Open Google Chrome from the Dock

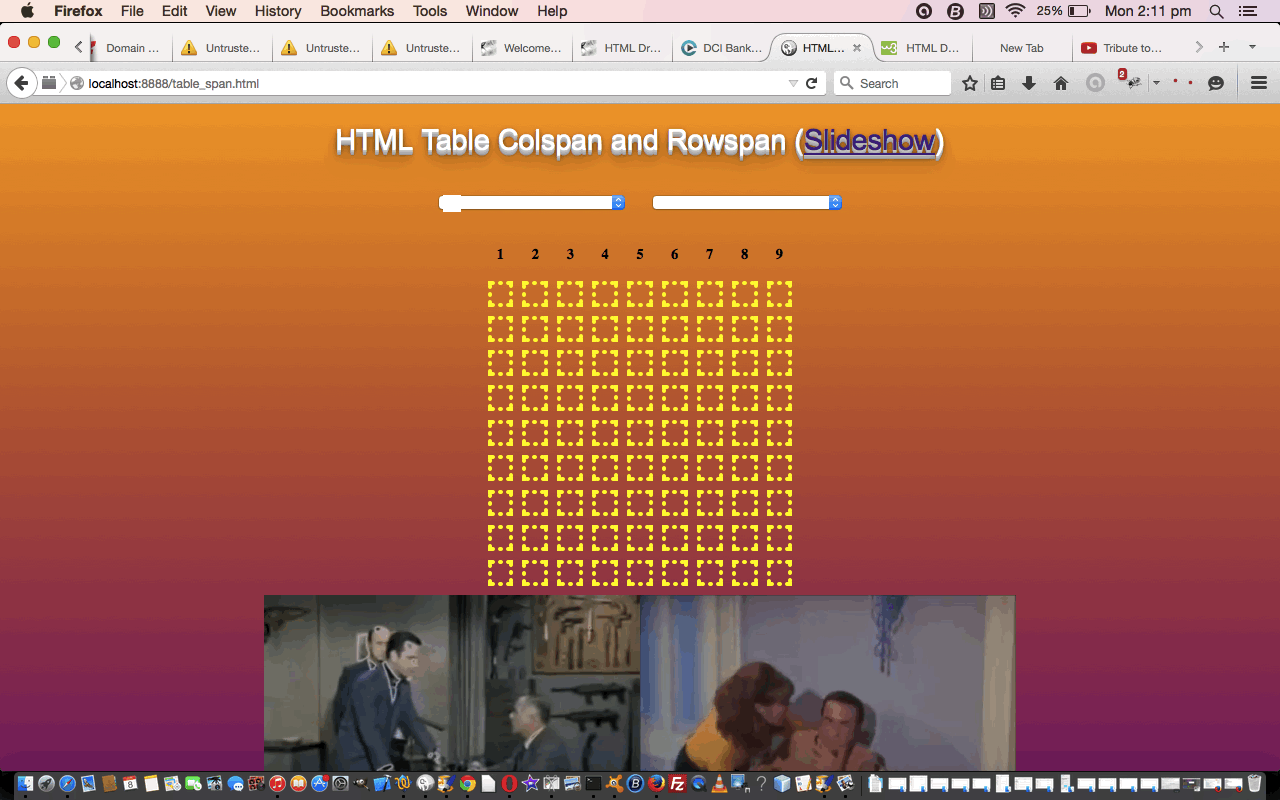pyautogui.click(x=467, y=784)
